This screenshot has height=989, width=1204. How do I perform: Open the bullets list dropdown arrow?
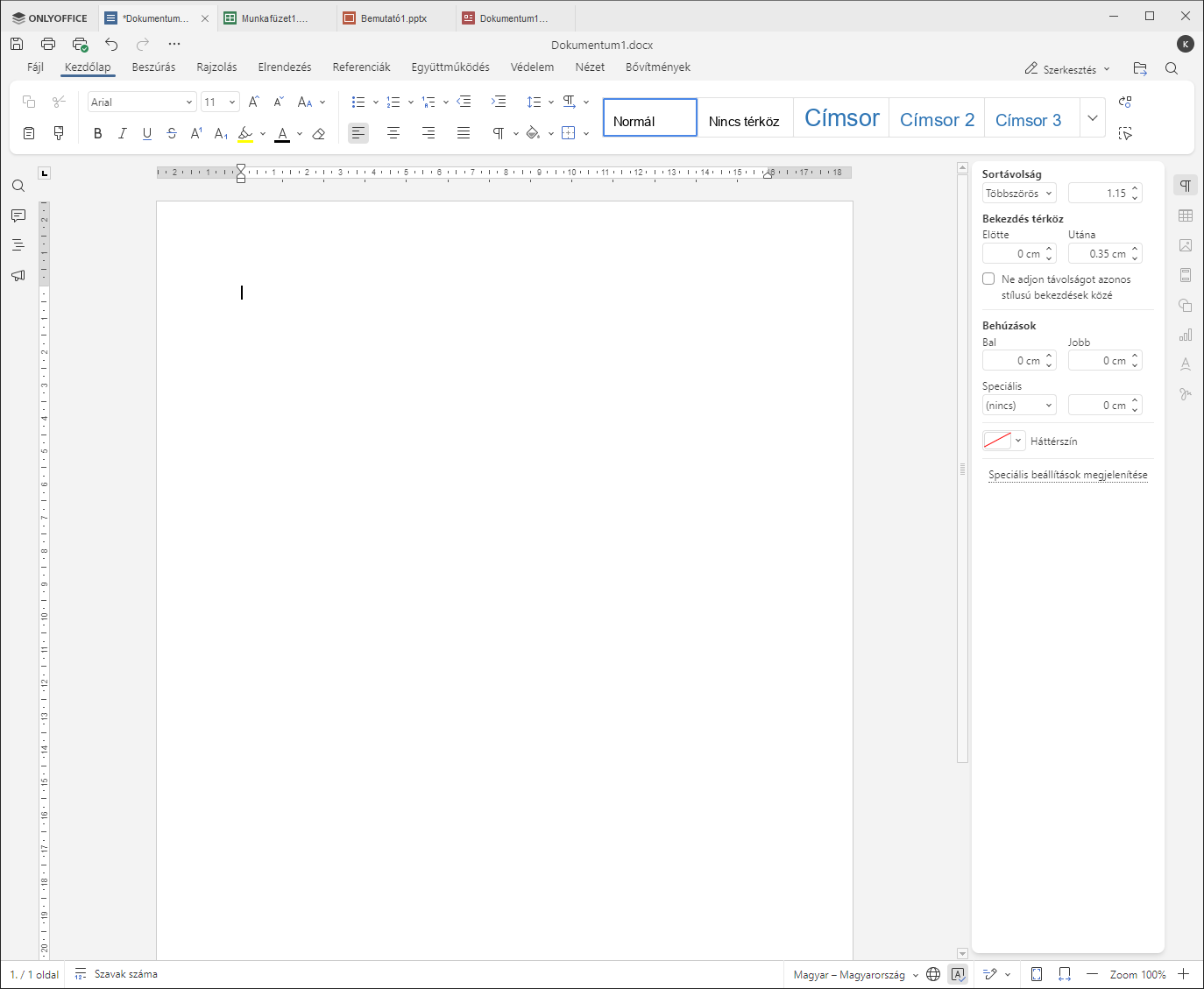click(376, 102)
